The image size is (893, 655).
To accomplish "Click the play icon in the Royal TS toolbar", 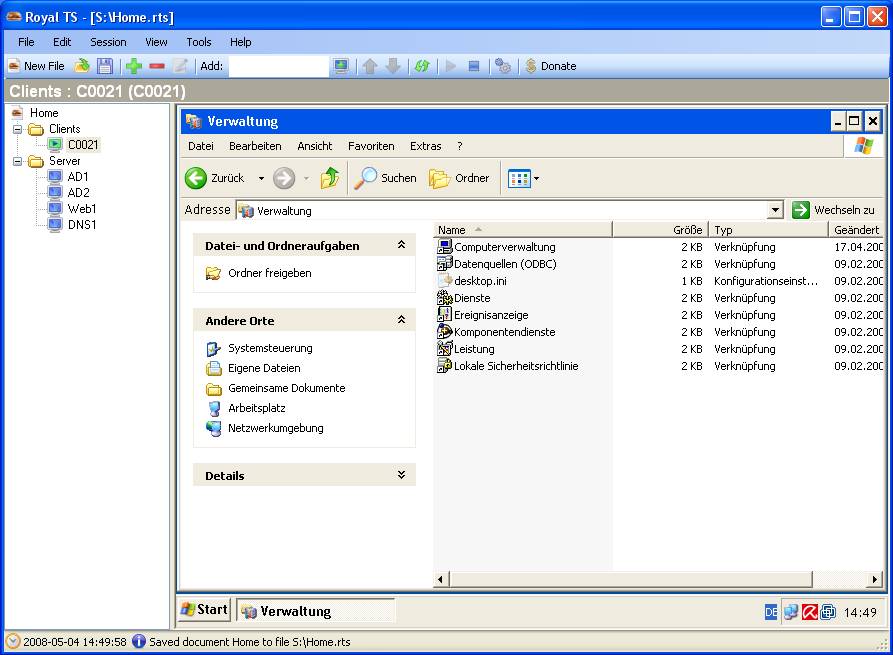I will (451, 66).
